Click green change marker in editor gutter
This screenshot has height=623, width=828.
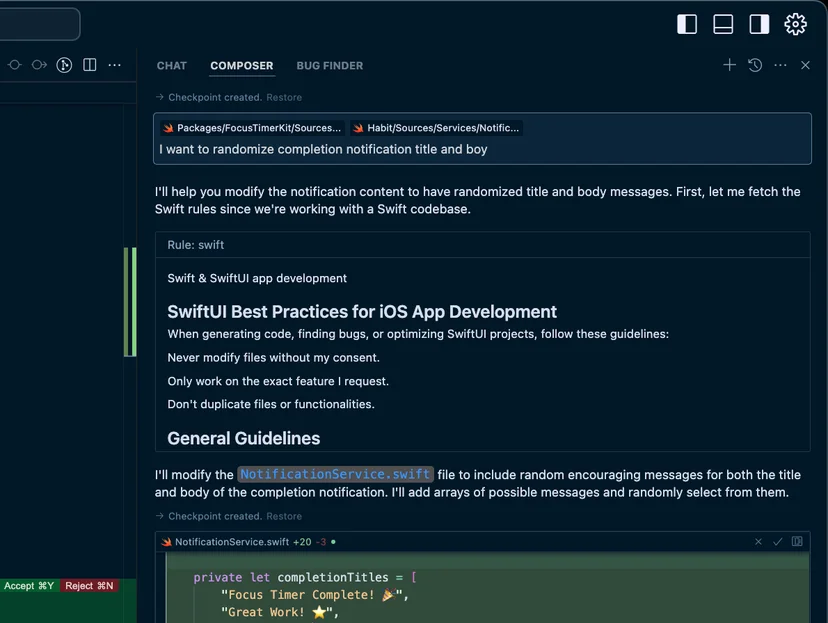(130, 302)
